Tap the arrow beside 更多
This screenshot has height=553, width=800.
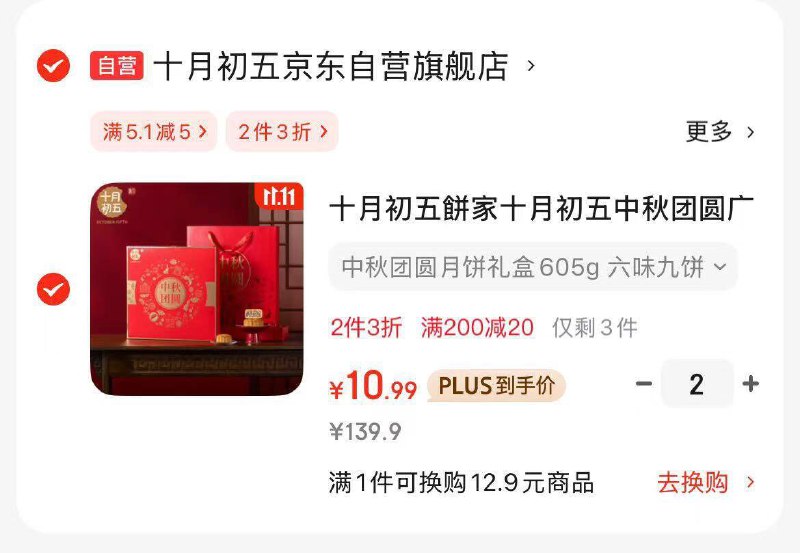point(751,132)
